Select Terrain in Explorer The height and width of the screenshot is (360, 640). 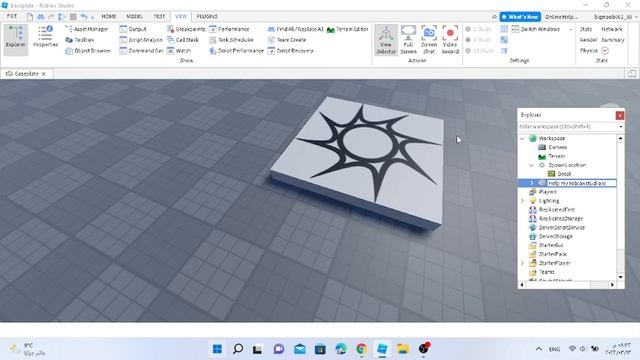[x=551, y=156]
